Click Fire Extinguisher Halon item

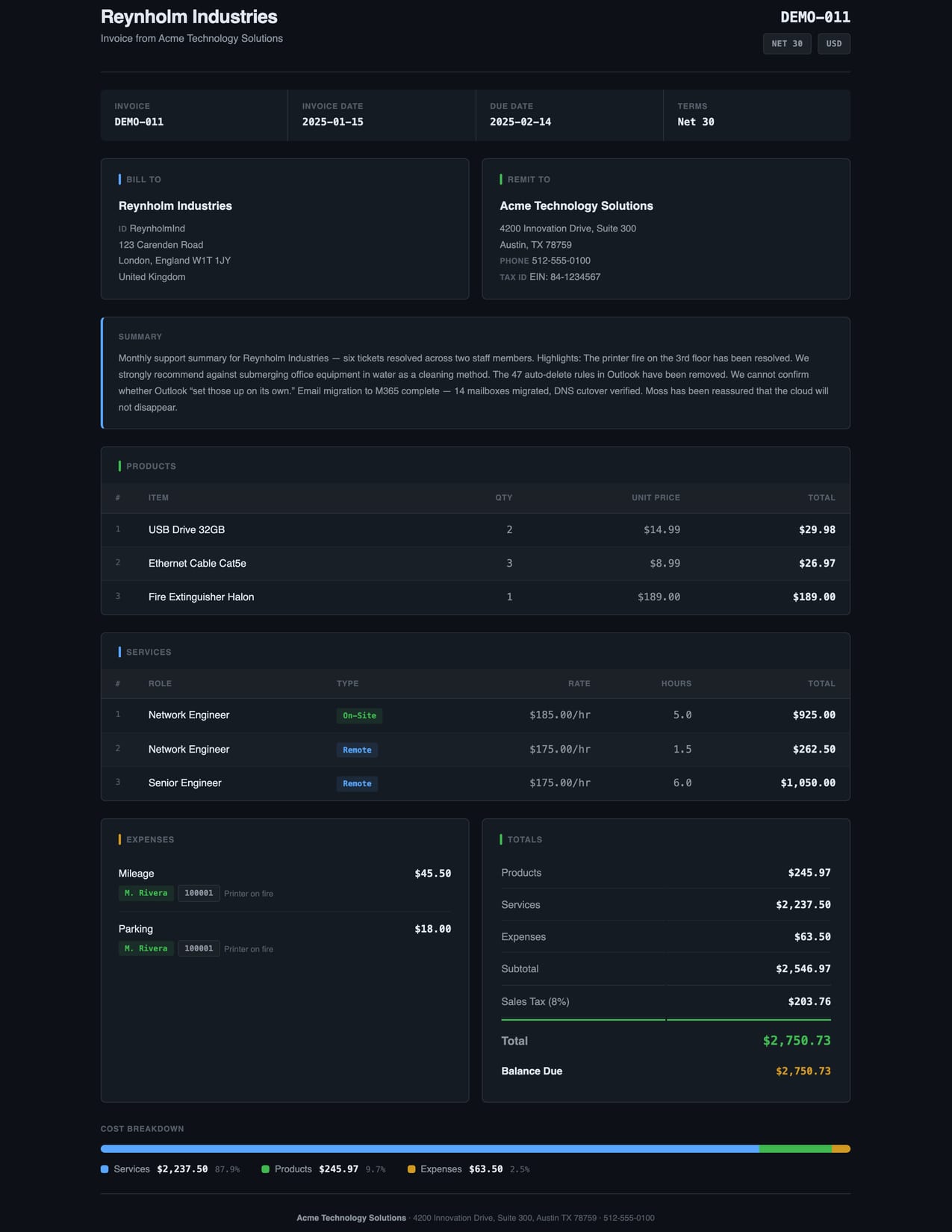201,597
